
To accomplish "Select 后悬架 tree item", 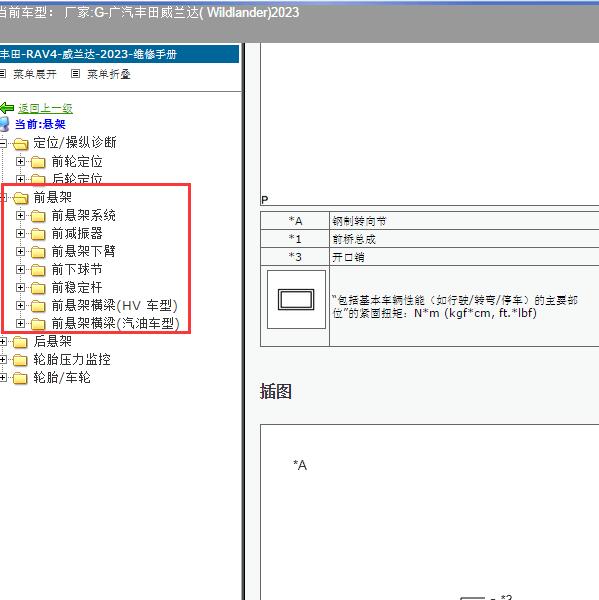I will (x=52, y=341).
